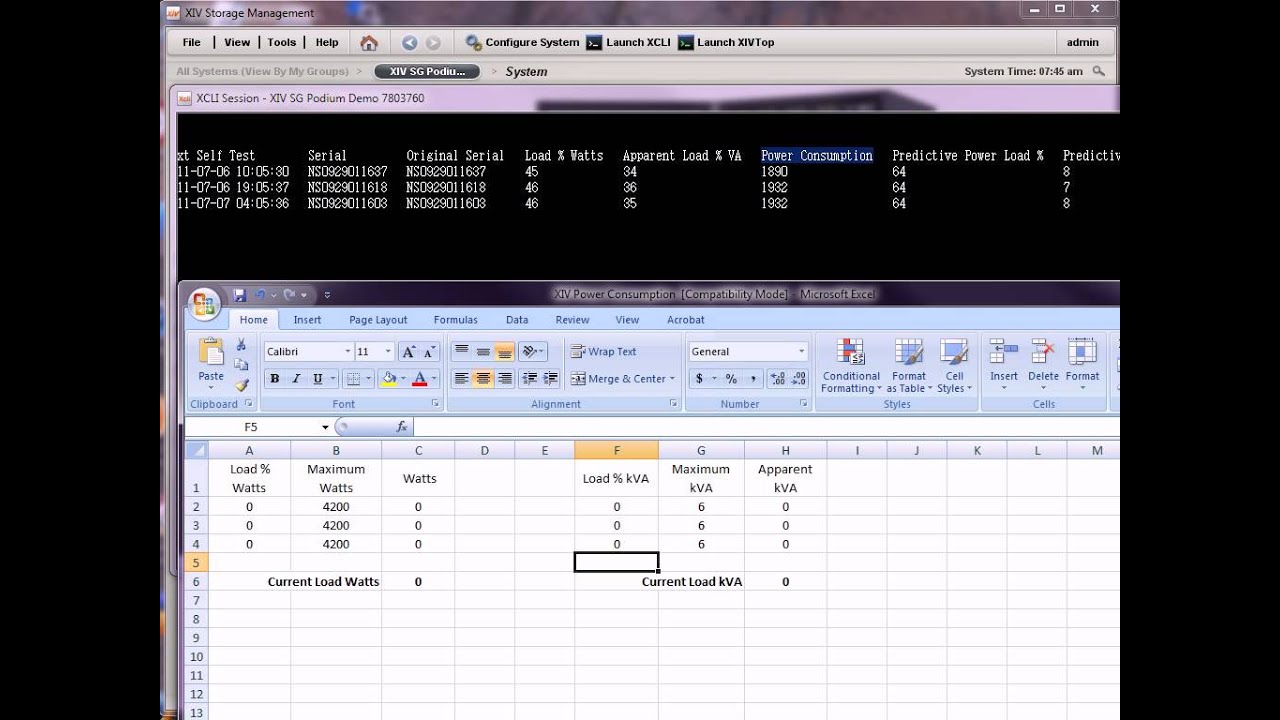Save the workbook via Quick Access Save icon
The image size is (1280, 720).
point(239,295)
